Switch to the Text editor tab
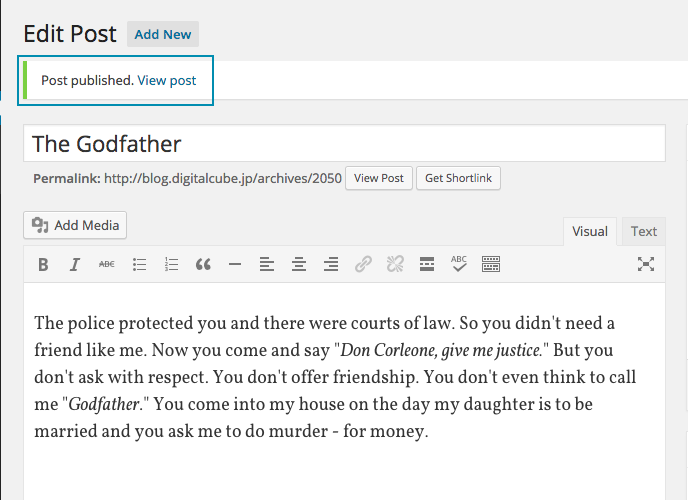The height and width of the screenshot is (500, 688). 644,231
